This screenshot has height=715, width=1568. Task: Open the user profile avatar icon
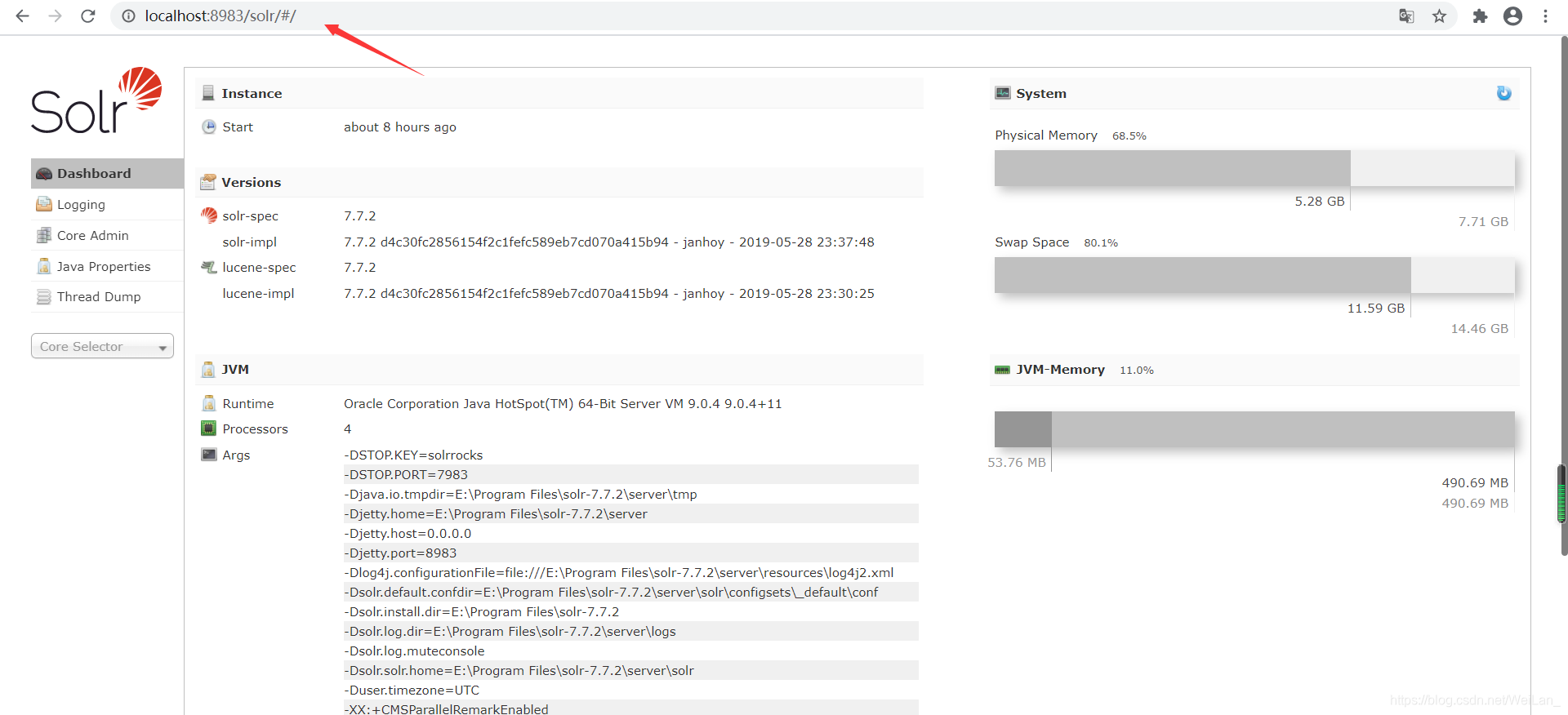click(x=1512, y=16)
